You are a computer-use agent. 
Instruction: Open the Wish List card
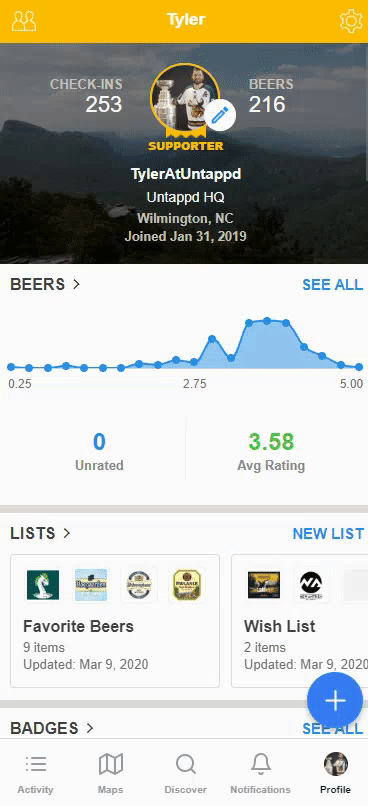(x=300, y=621)
